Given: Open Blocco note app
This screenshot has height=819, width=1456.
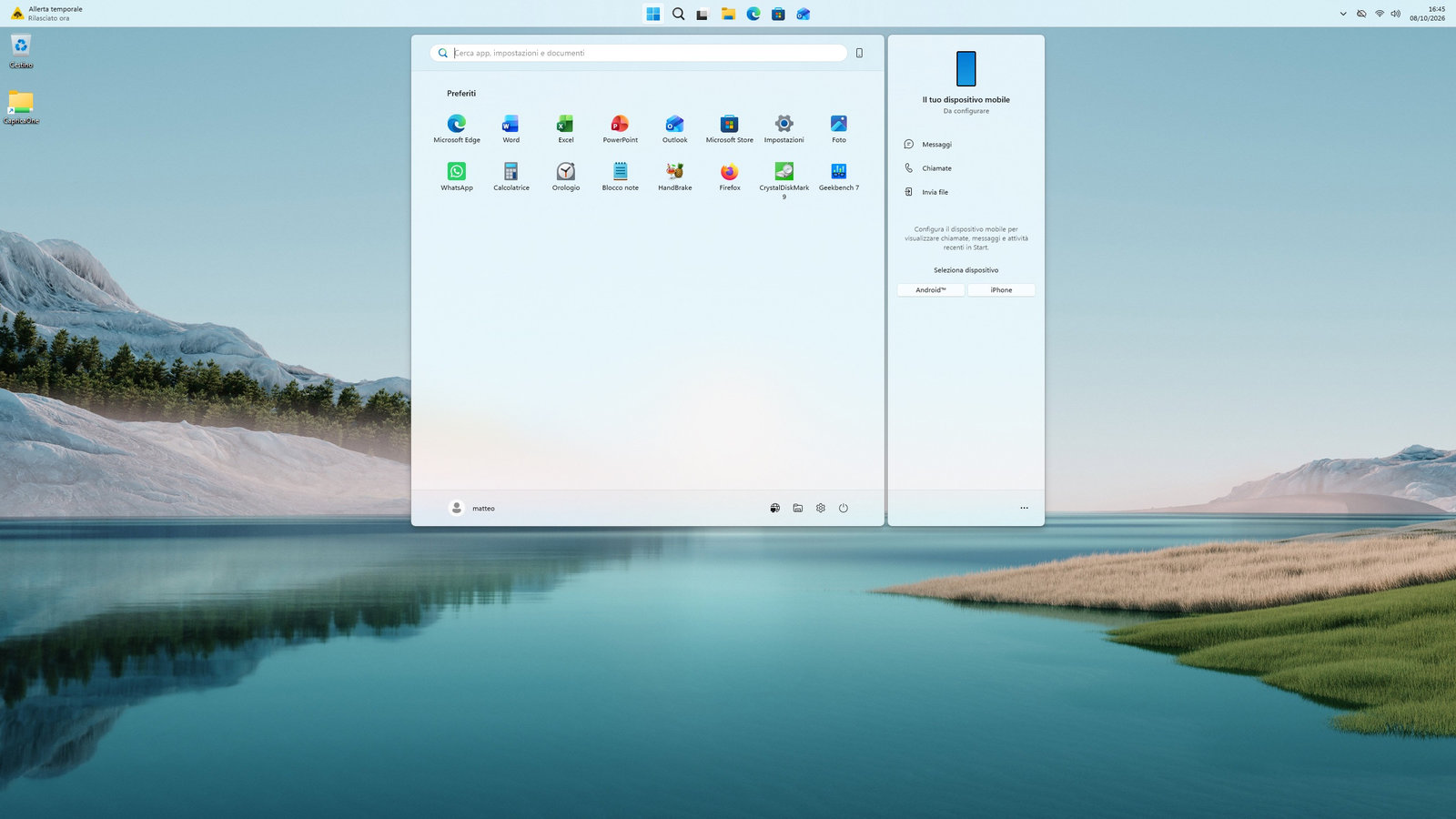Looking at the screenshot, I should coord(620,176).
